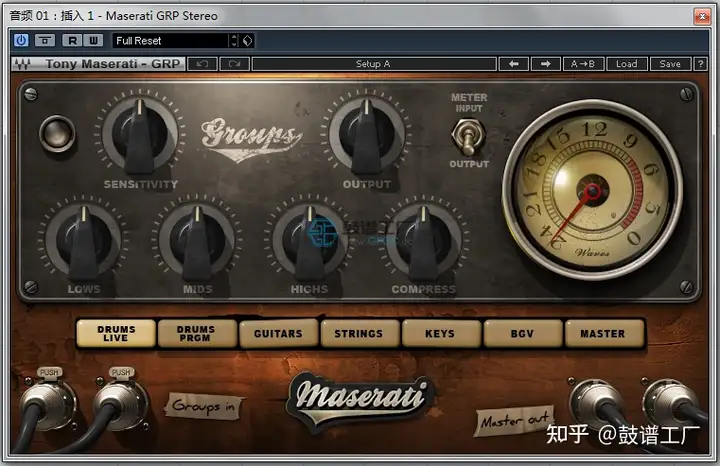
Task: Select the Strings mode
Action: tap(360, 333)
